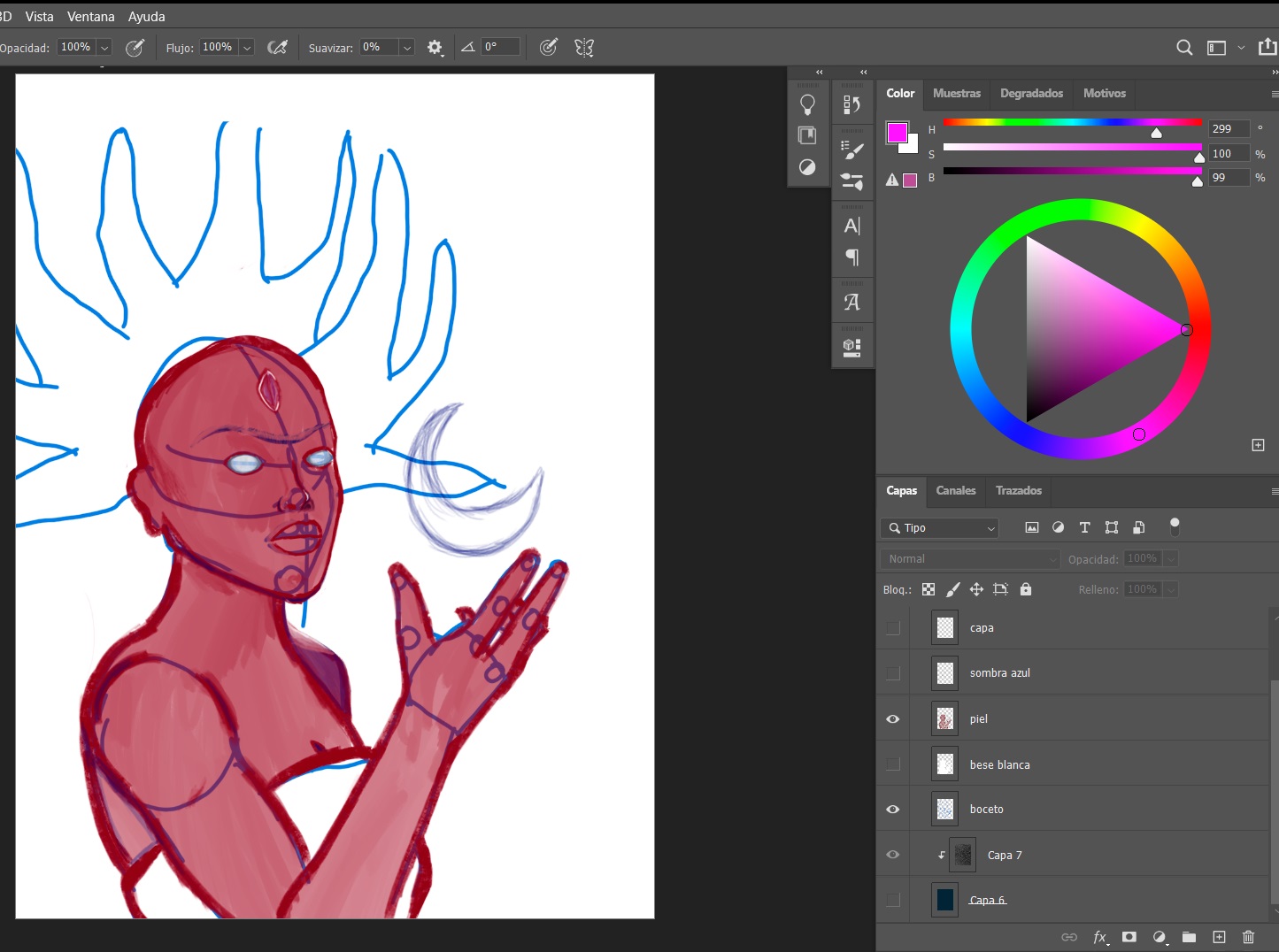Open the Tipo layer filter dropdown
1279x952 pixels.
pos(940,528)
